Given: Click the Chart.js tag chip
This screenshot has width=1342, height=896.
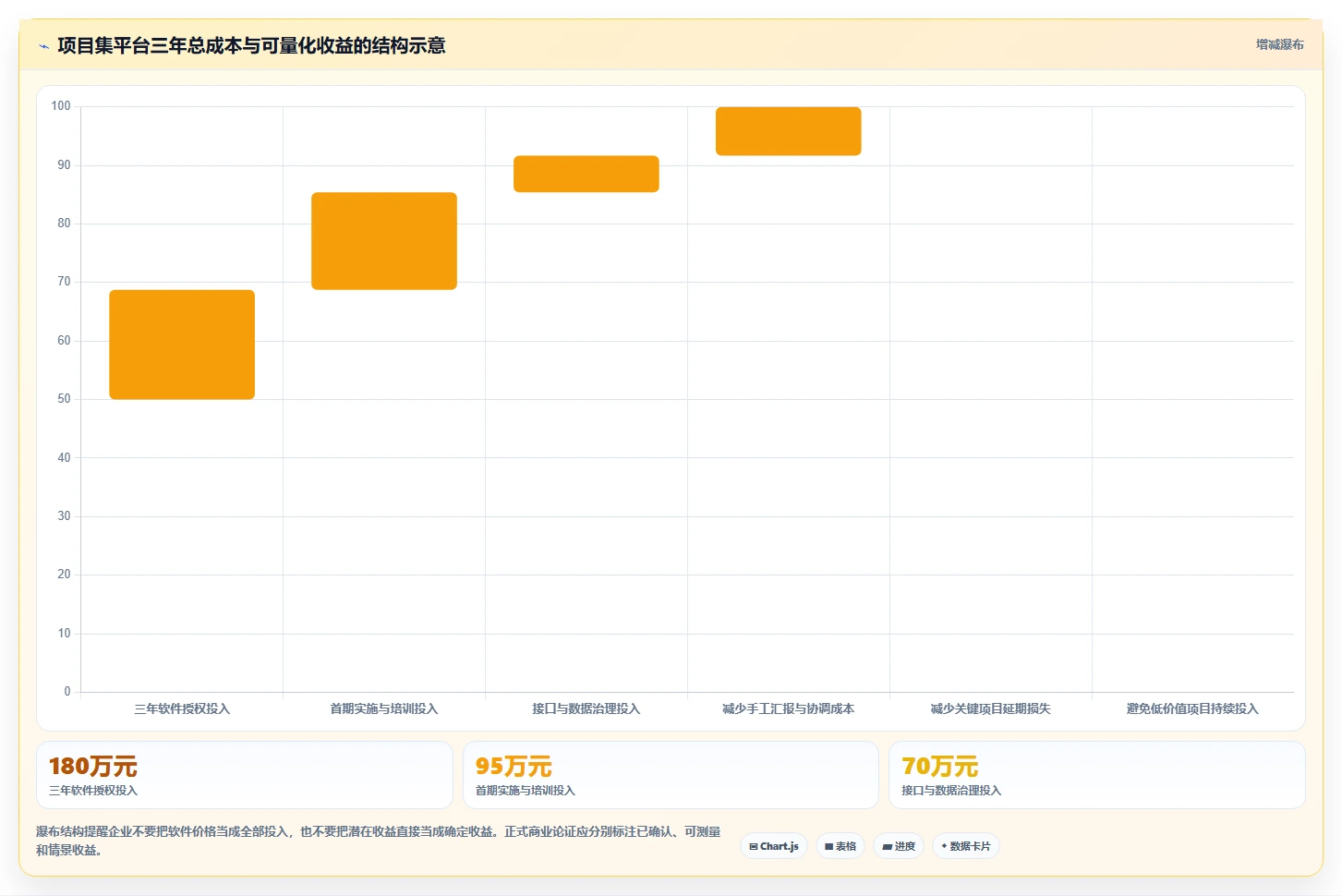Looking at the screenshot, I should click(774, 846).
